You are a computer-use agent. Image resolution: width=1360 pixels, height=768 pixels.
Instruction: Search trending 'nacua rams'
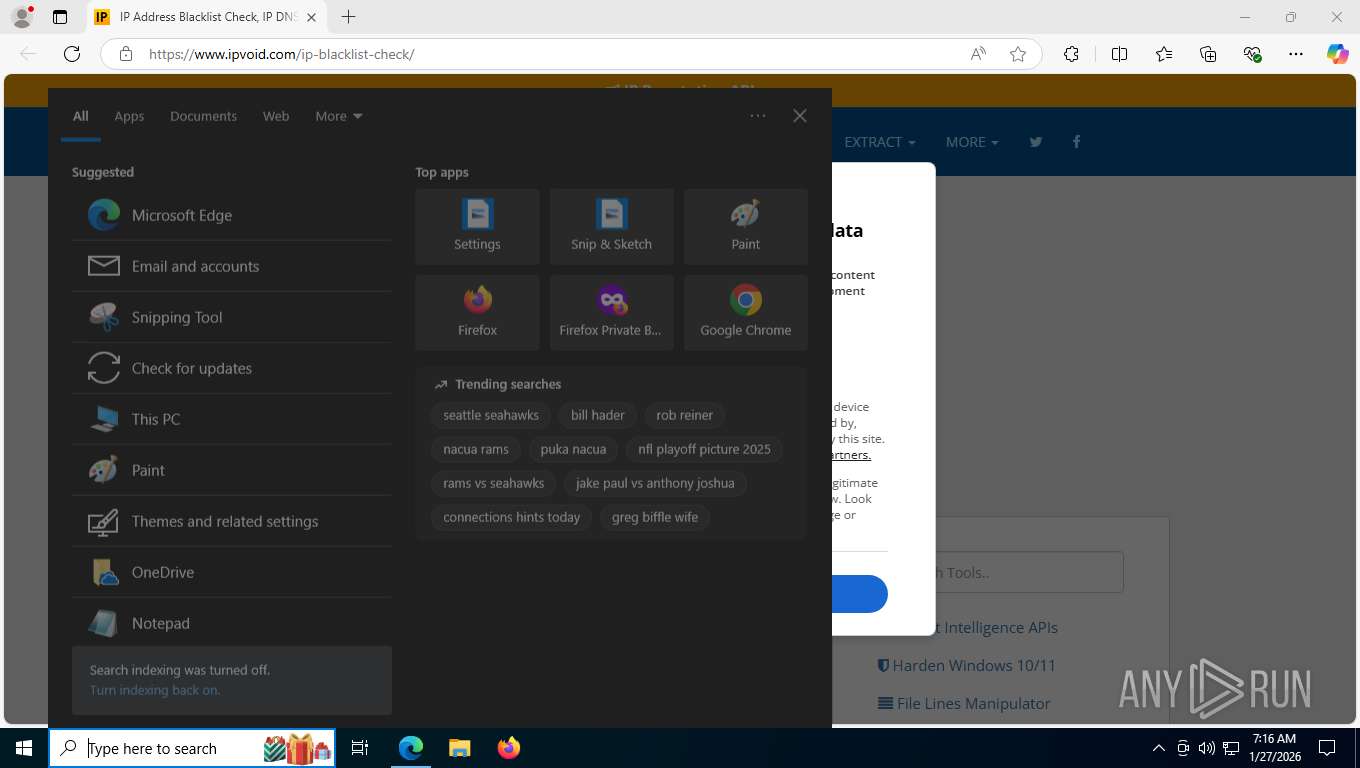click(476, 449)
